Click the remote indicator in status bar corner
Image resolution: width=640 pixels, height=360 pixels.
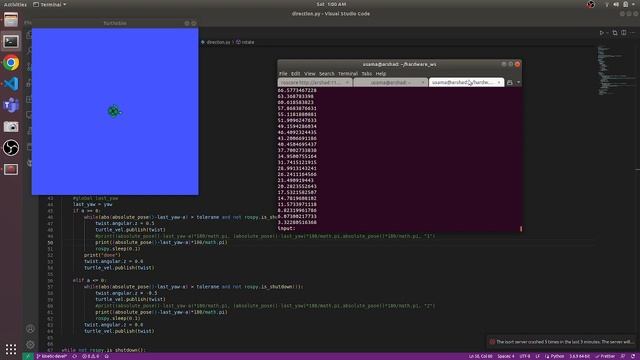coord(28,356)
